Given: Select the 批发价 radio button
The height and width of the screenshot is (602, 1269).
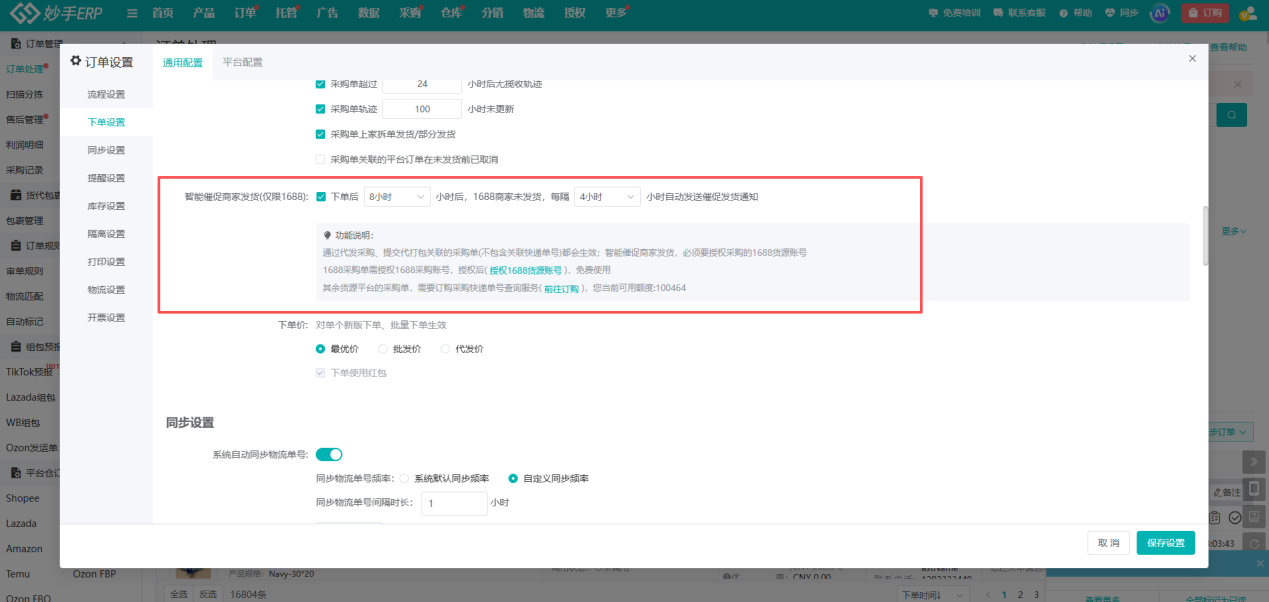Looking at the screenshot, I should pos(383,349).
